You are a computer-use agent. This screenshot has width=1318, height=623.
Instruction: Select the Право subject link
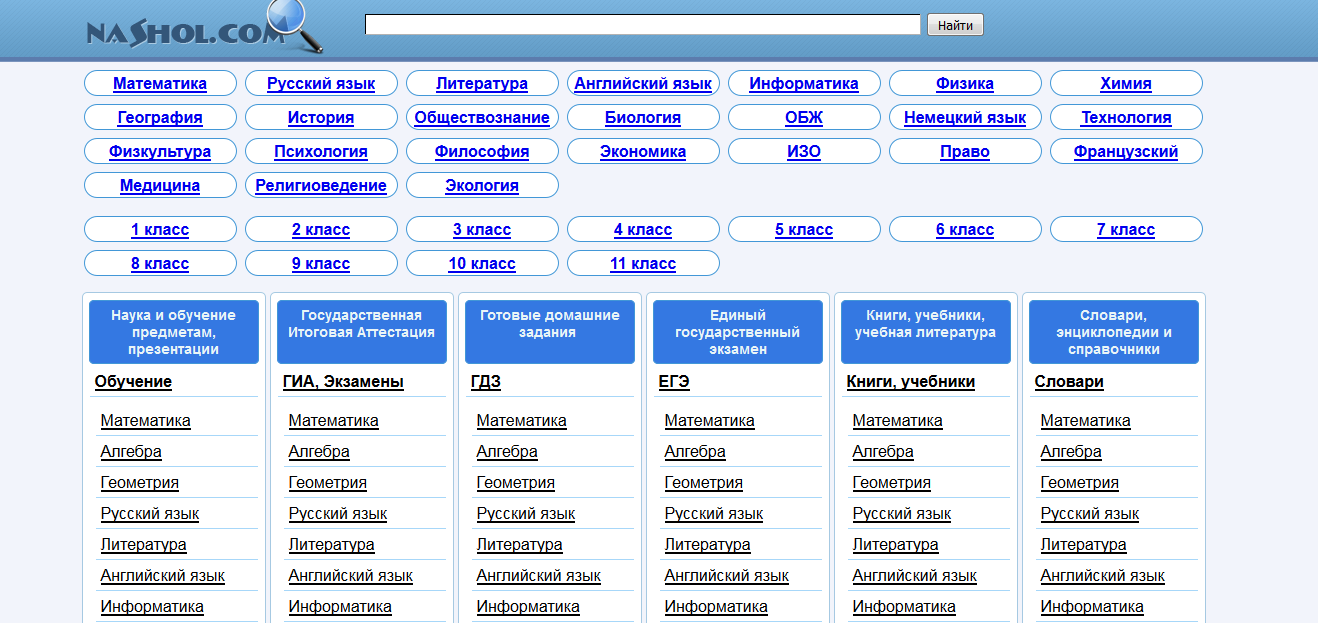[x=965, y=152]
